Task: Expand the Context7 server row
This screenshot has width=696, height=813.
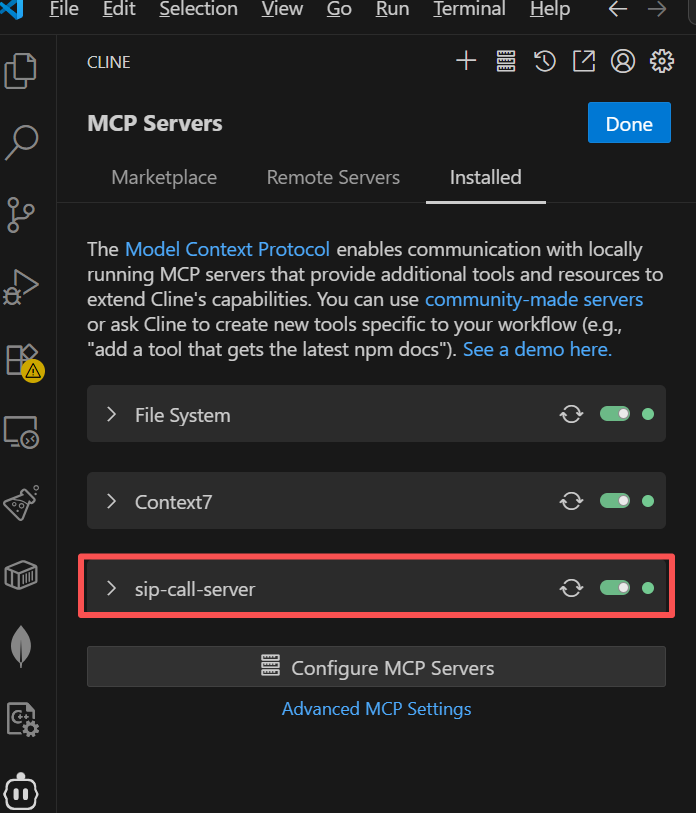Action: click(111, 501)
